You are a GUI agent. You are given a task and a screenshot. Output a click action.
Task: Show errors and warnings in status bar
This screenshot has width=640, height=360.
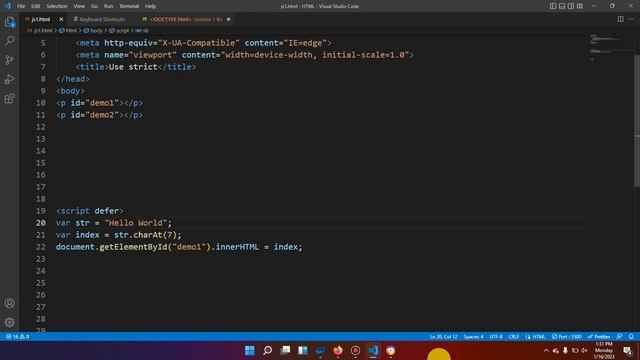(17, 337)
